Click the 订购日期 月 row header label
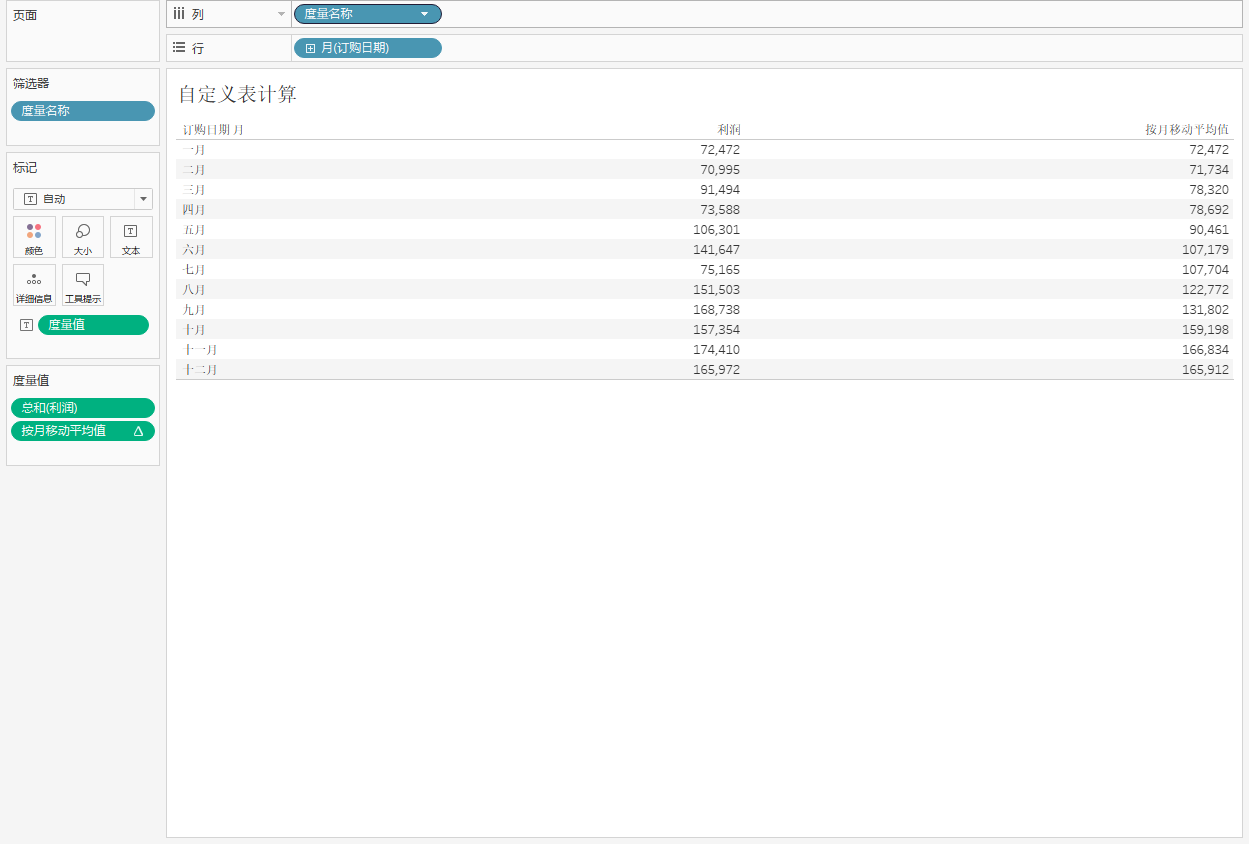This screenshot has width=1249, height=844. pos(213,130)
